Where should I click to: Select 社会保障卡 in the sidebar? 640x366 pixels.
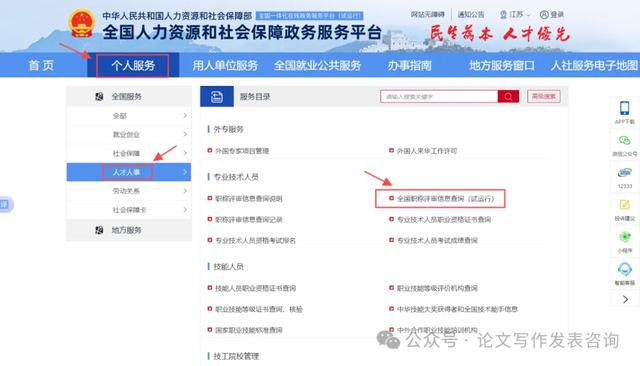tap(129, 210)
